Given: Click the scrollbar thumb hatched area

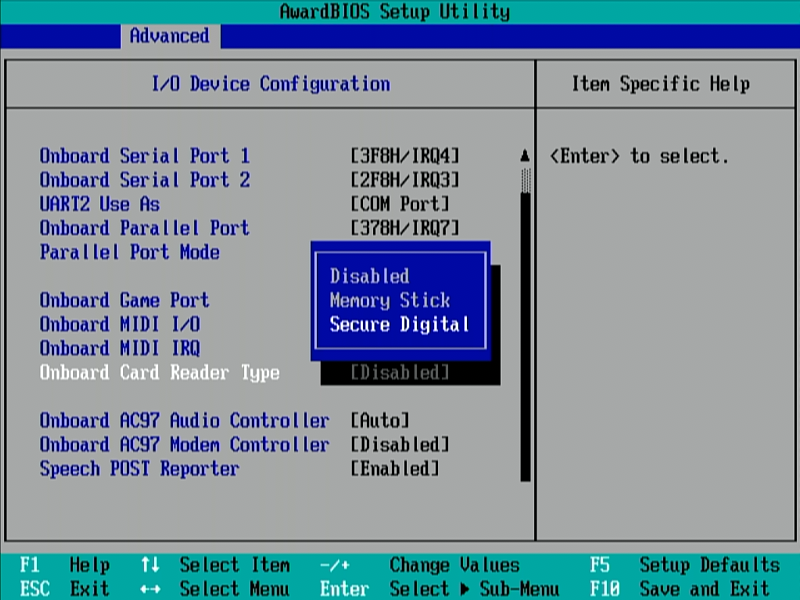Looking at the screenshot, I should [526, 181].
